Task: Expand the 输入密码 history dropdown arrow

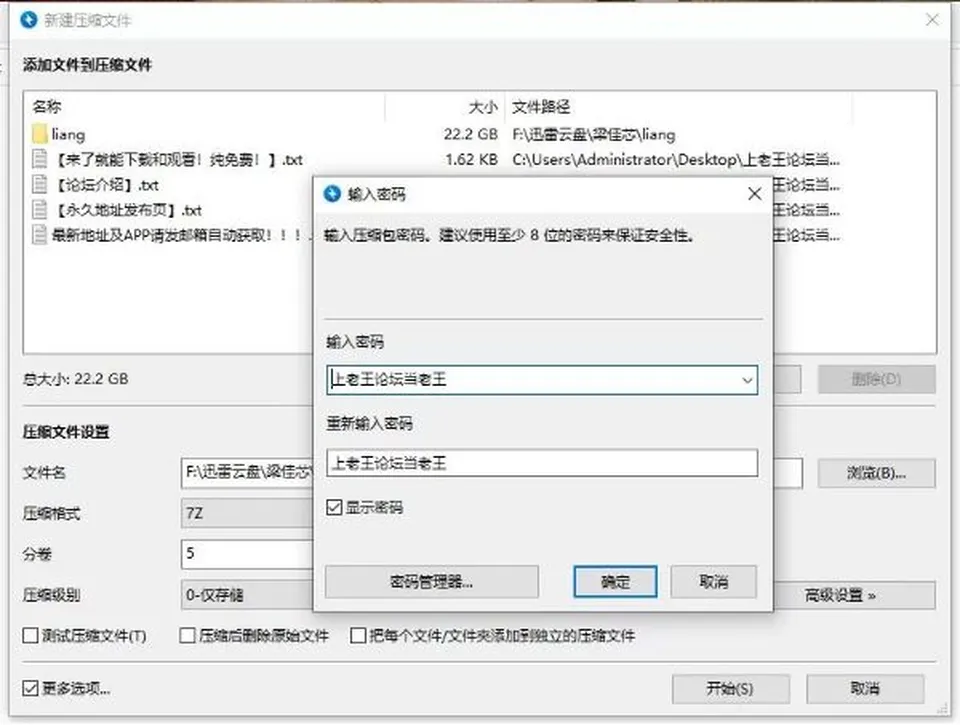Action: pos(747,380)
